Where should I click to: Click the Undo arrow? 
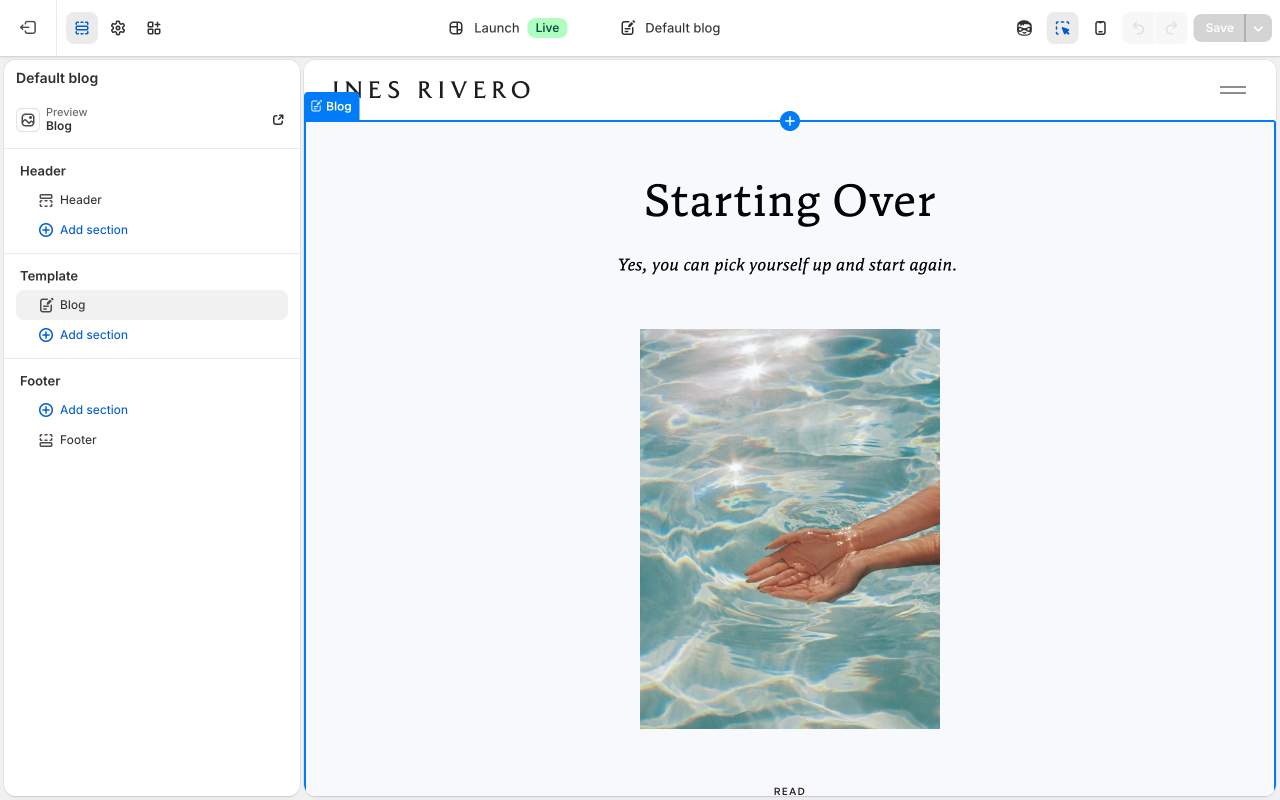pyautogui.click(x=1137, y=27)
